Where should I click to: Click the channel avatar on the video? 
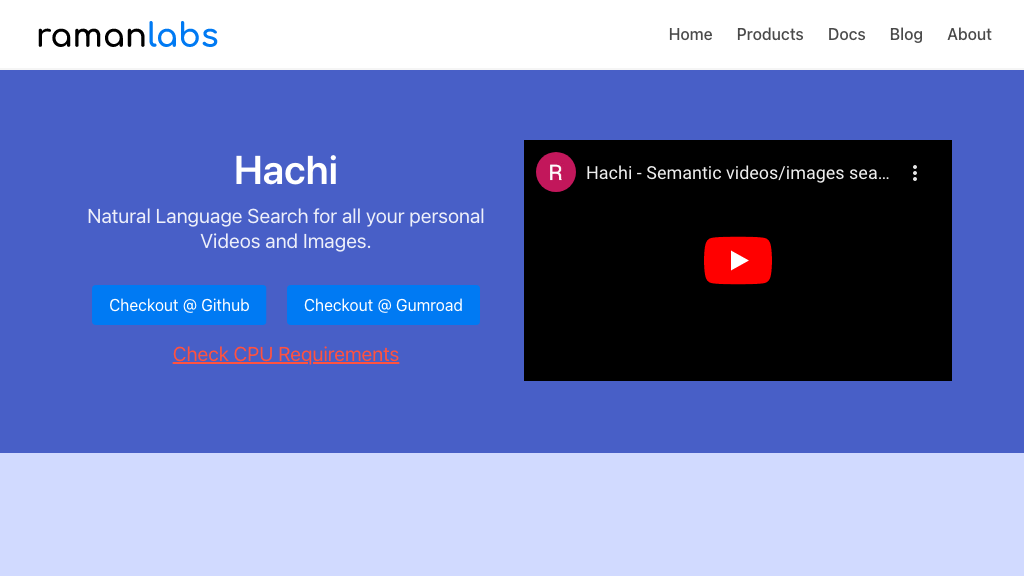(x=556, y=172)
